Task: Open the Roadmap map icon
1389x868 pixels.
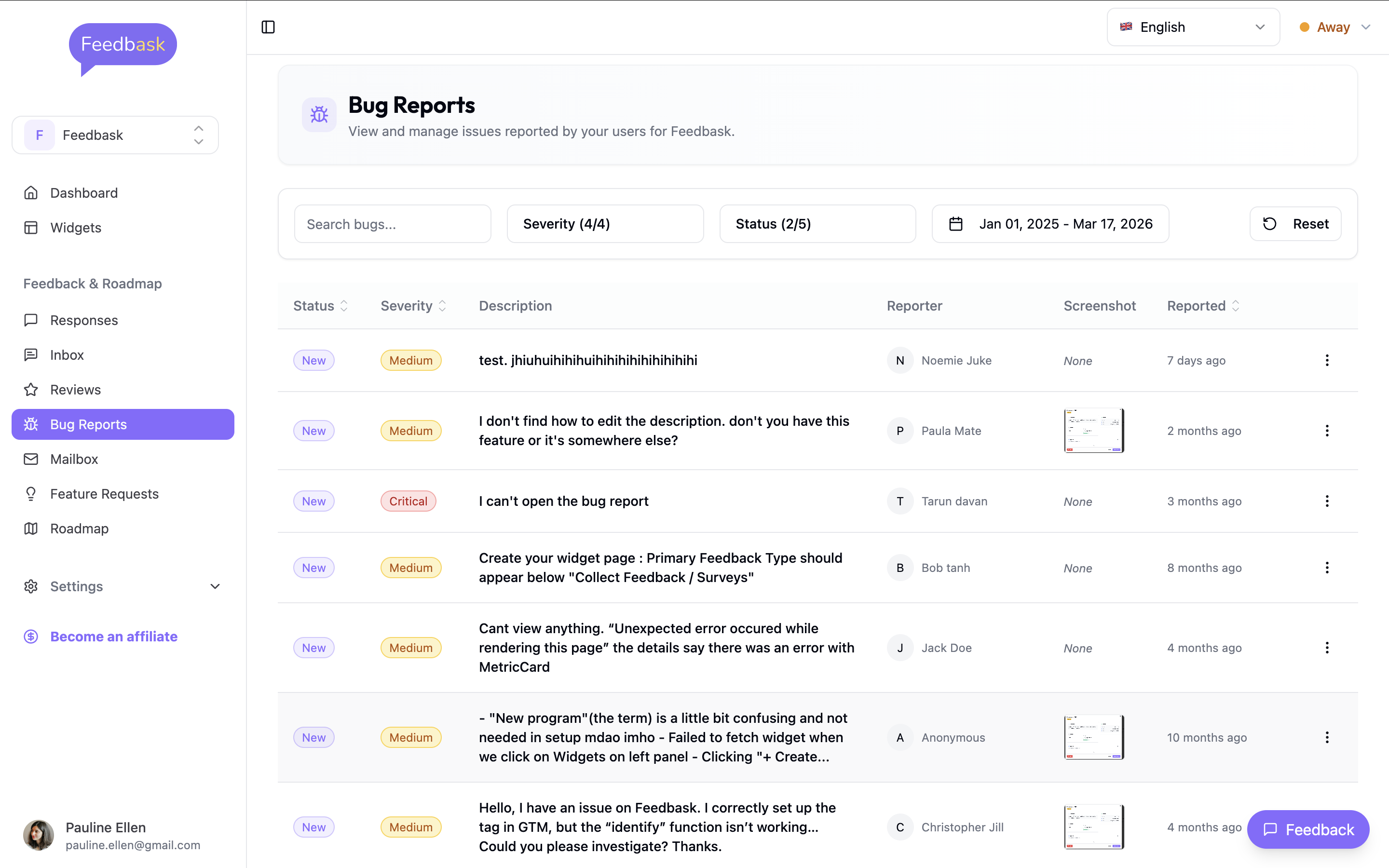Action: [x=30, y=528]
